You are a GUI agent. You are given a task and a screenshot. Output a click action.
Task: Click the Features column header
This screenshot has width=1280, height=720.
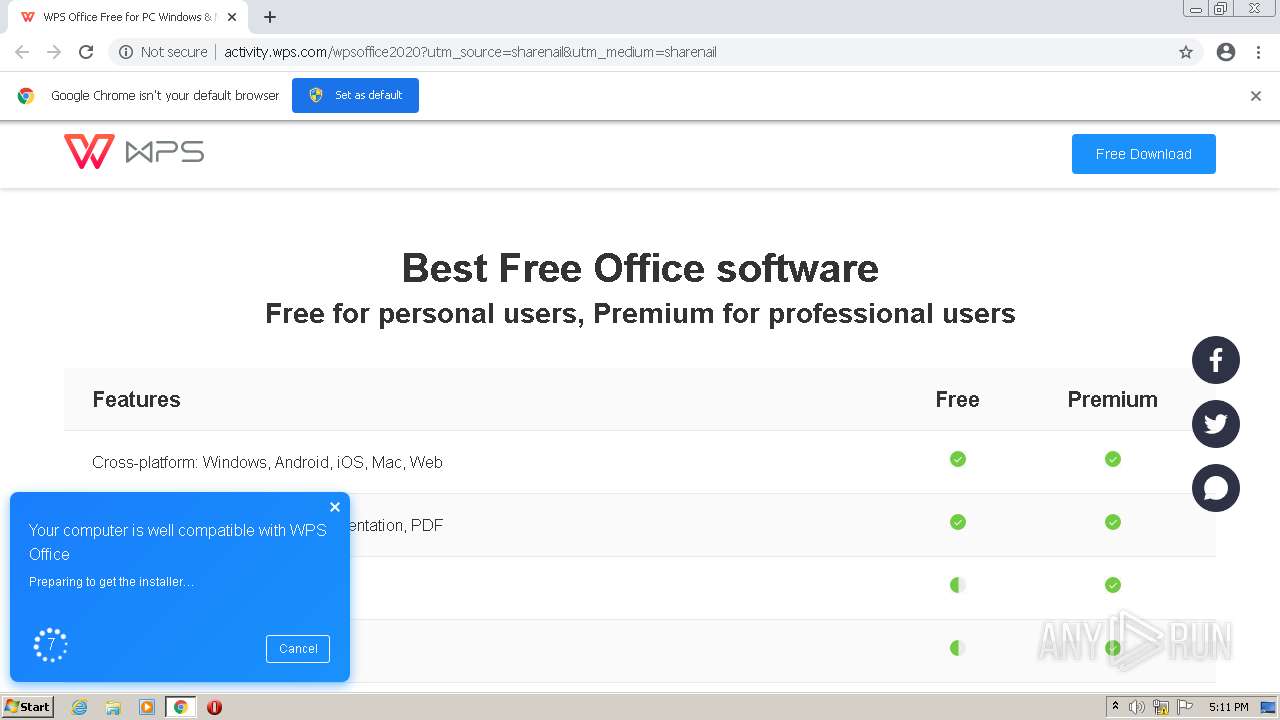click(136, 399)
